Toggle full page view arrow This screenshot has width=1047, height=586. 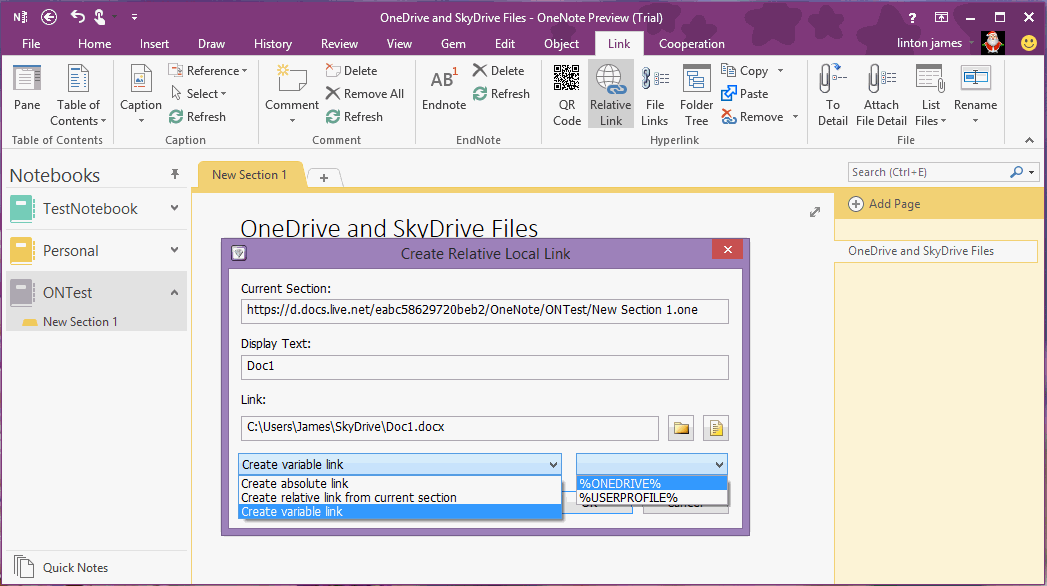pyautogui.click(x=815, y=212)
